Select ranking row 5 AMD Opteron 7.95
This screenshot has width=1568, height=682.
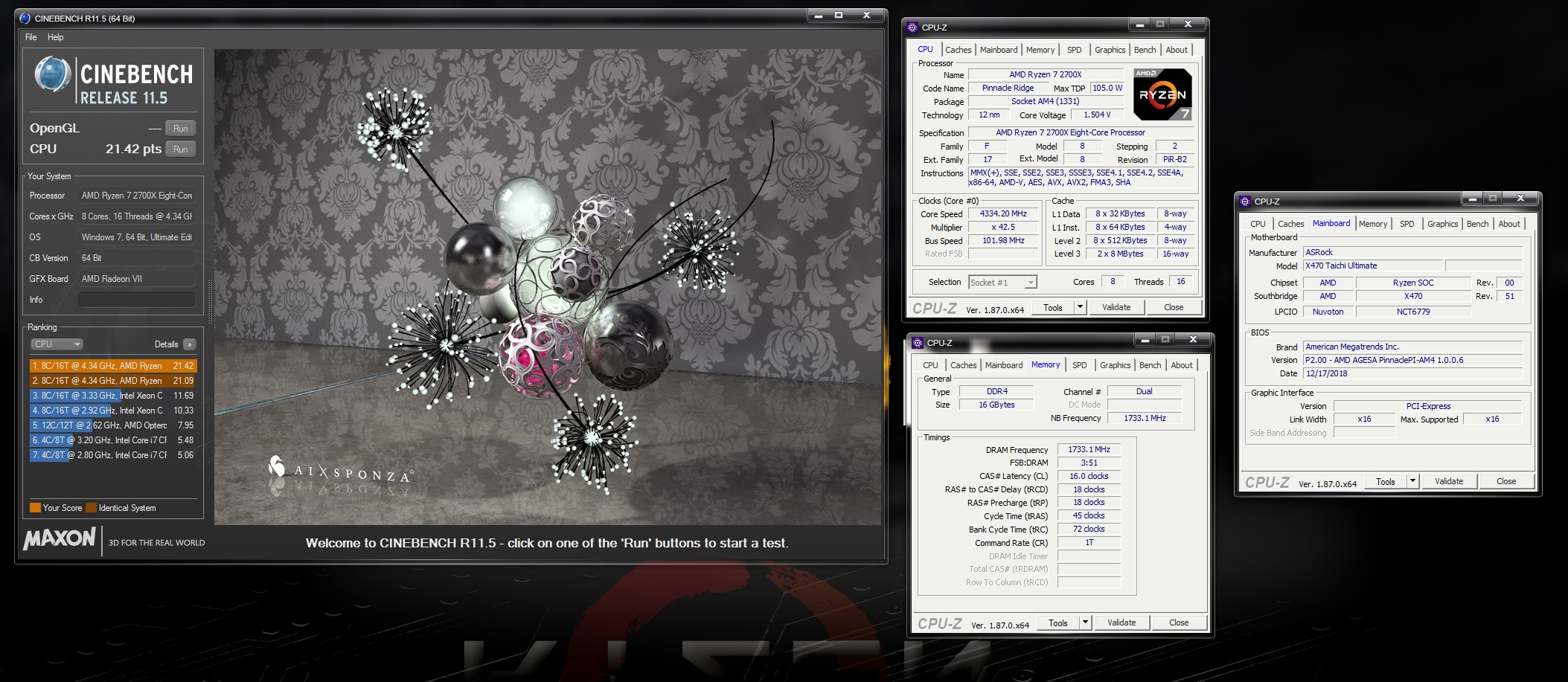113,425
